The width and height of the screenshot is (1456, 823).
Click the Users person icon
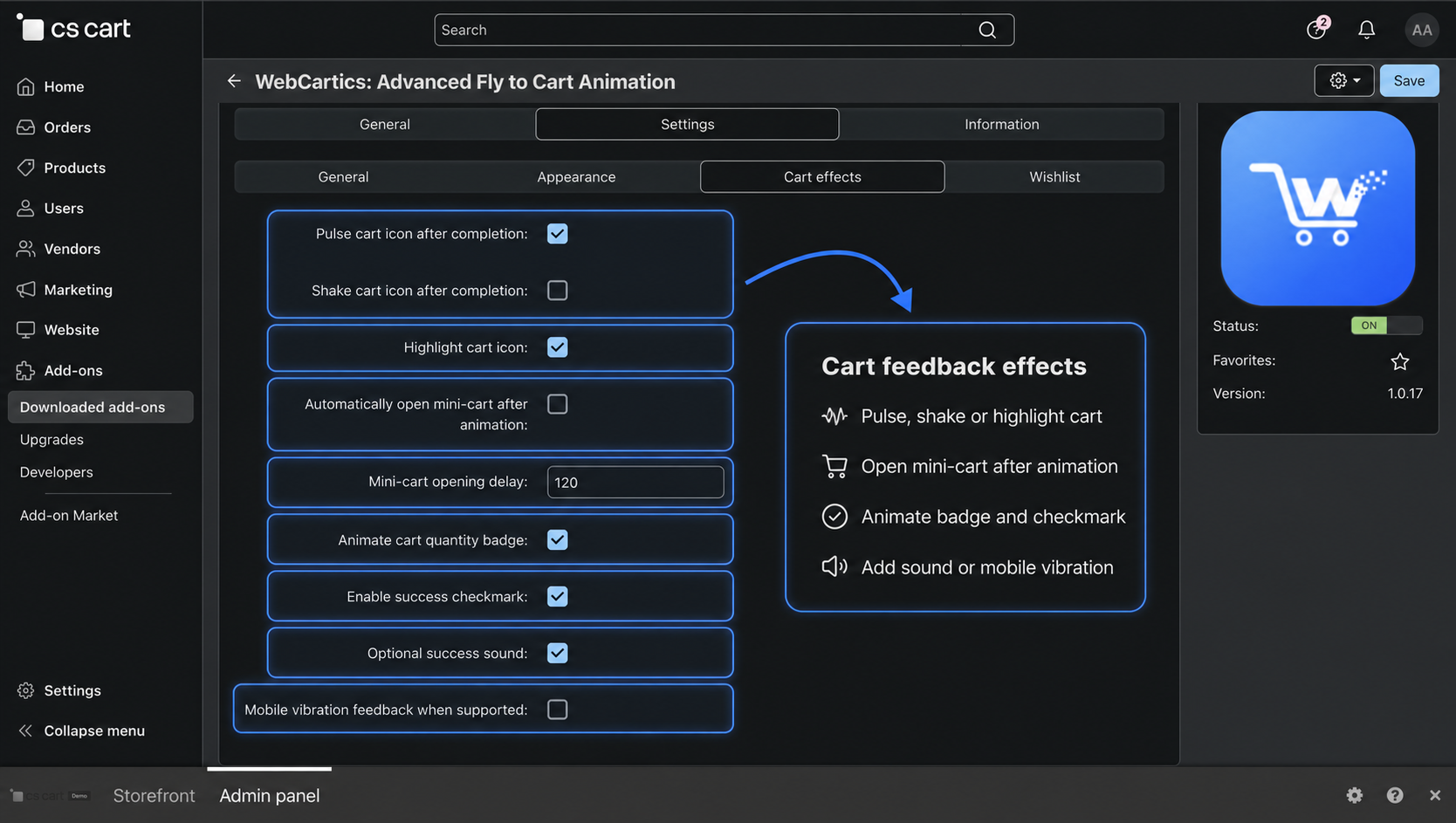click(26, 208)
